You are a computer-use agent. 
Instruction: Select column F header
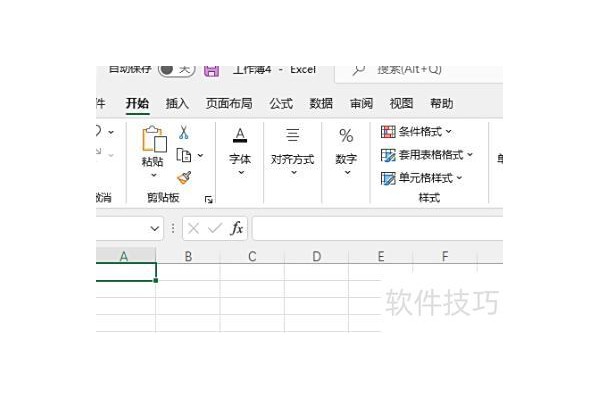(x=445, y=256)
